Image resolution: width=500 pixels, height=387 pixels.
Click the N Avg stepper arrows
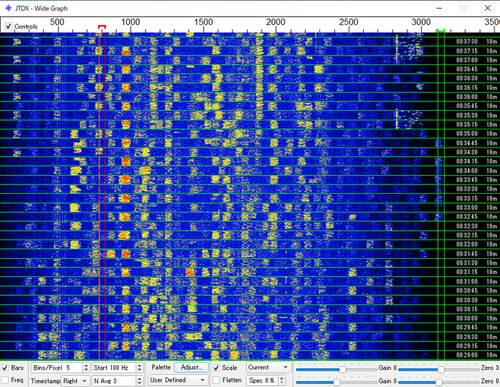tap(139, 380)
